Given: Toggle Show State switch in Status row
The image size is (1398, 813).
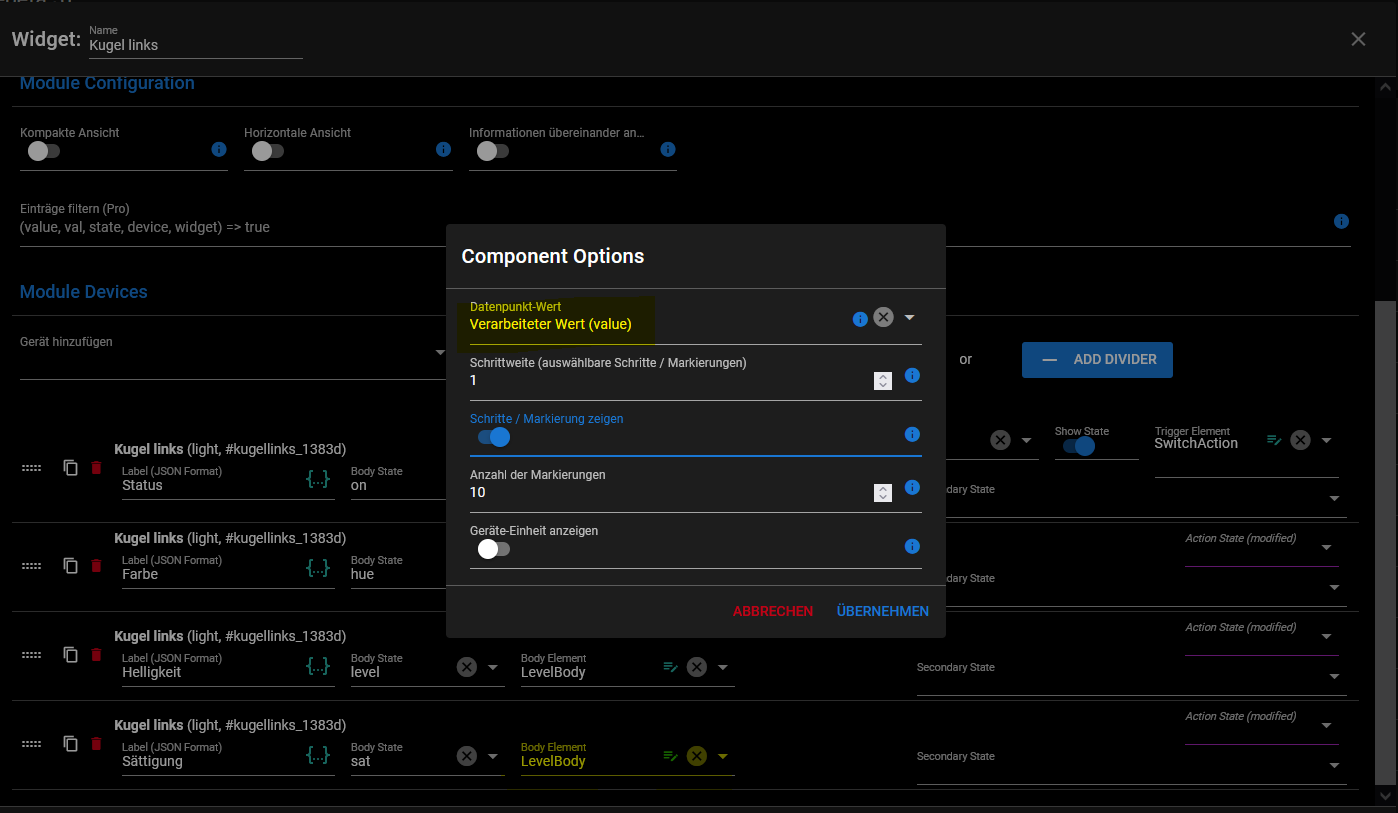Looking at the screenshot, I should tap(1079, 446).
